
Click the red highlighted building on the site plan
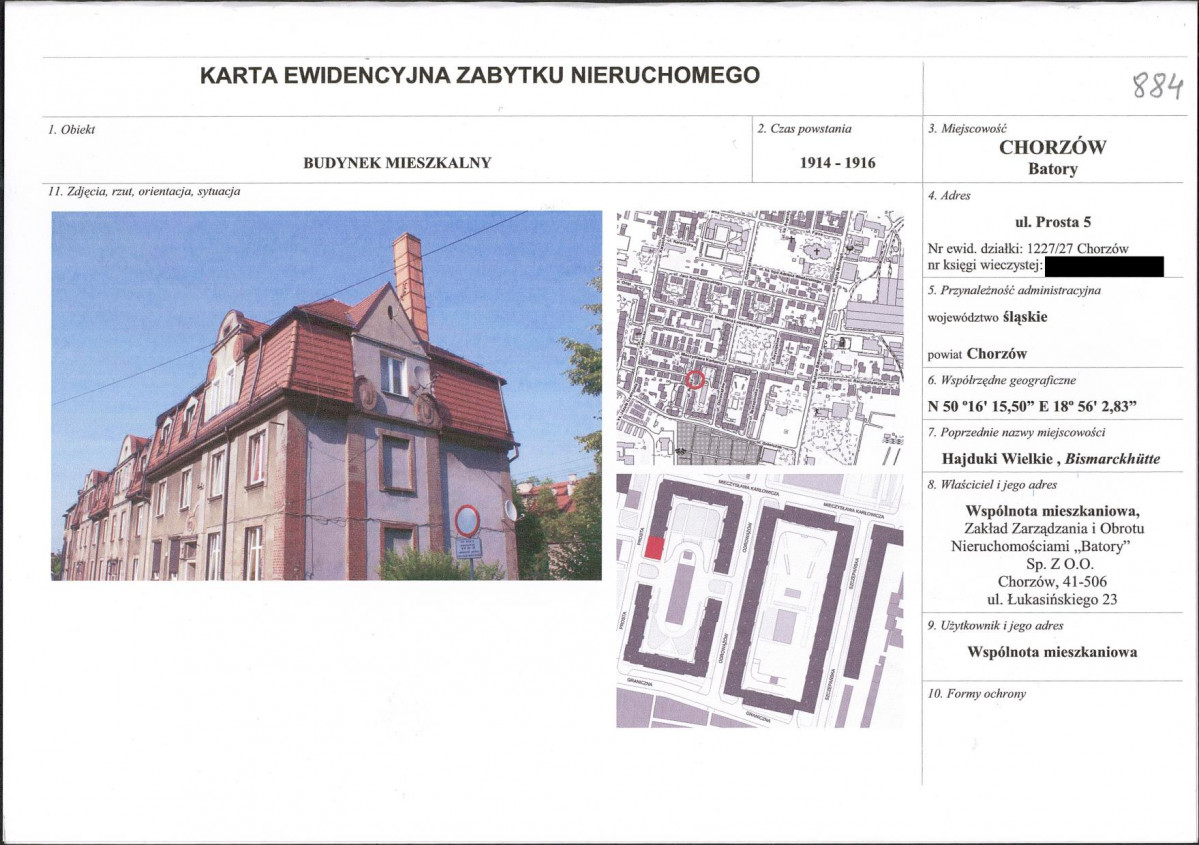(x=655, y=547)
